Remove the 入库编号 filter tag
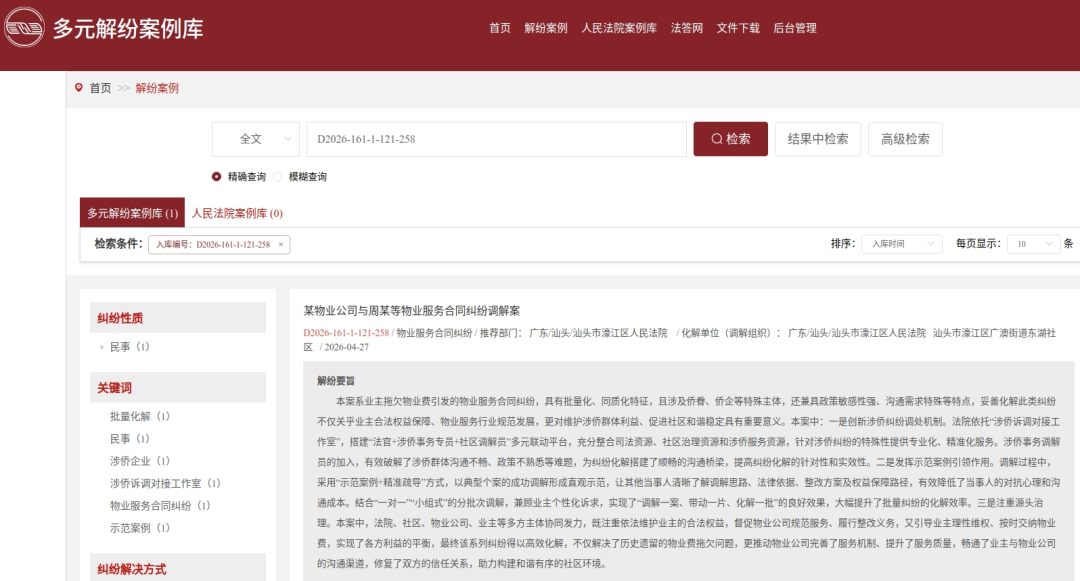The width and height of the screenshot is (1080, 581). coord(280,244)
